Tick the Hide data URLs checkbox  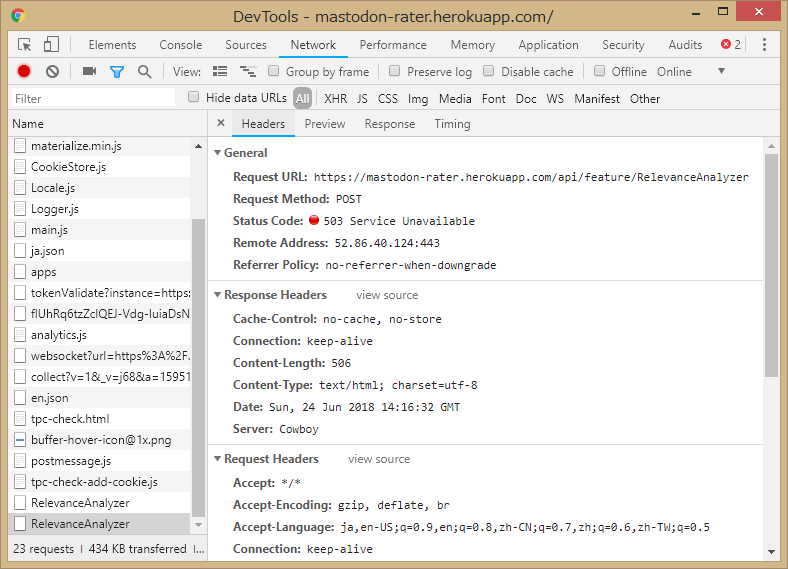194,97
